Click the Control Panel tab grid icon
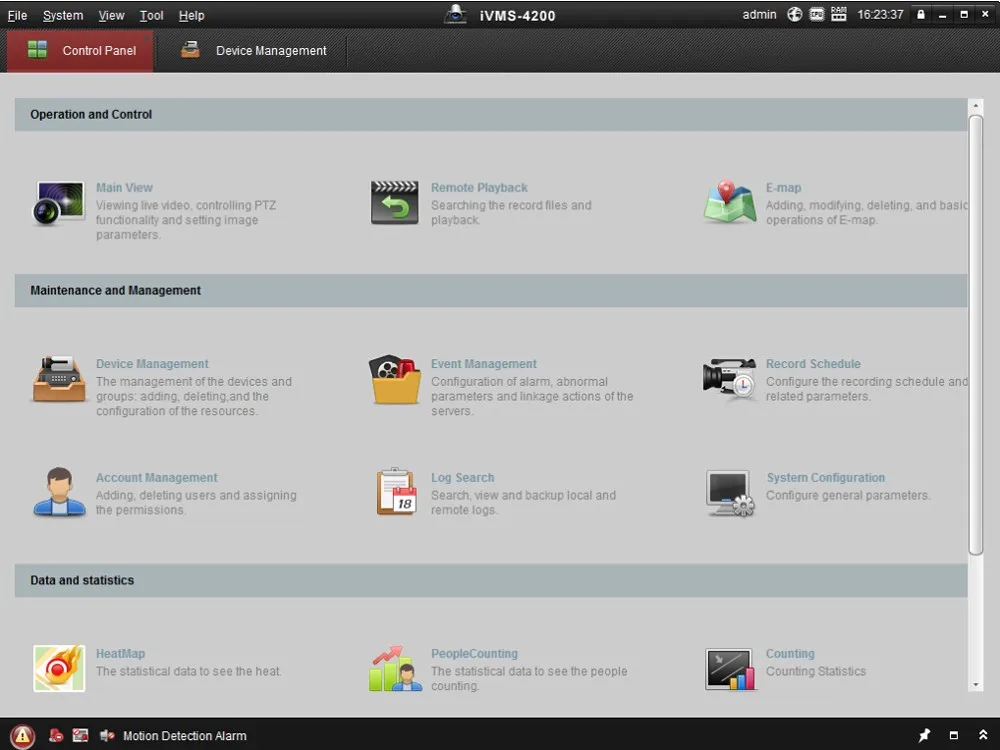The image size is (1000, 750). point(38,50)
